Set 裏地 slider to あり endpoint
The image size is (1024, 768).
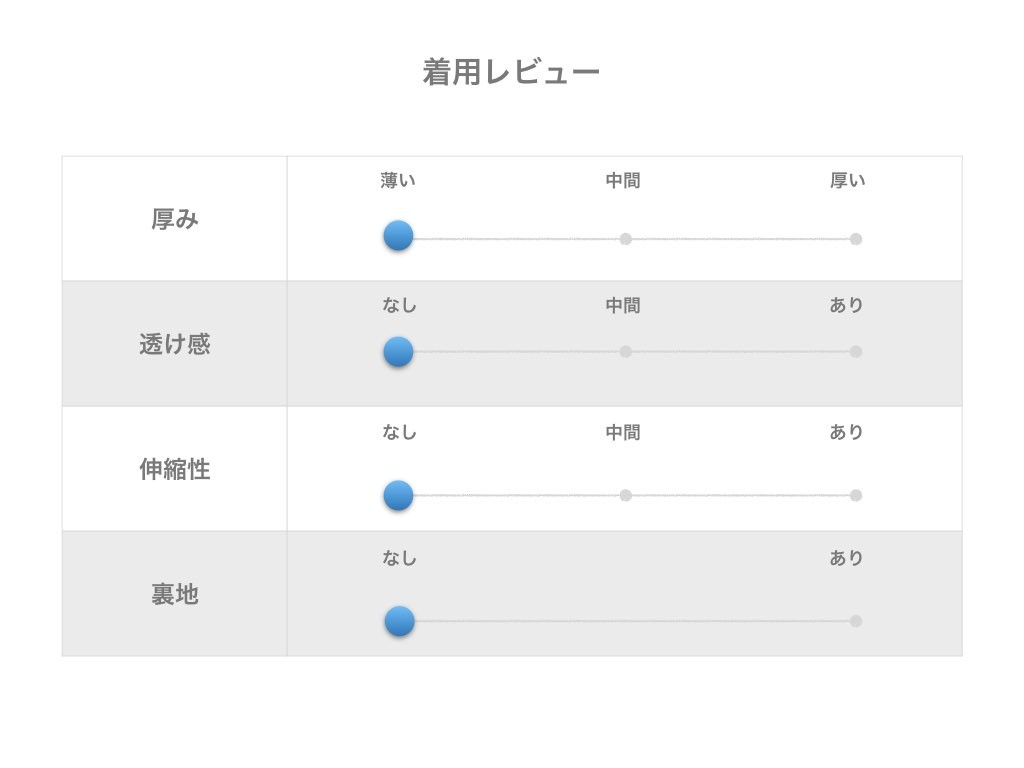855,621
